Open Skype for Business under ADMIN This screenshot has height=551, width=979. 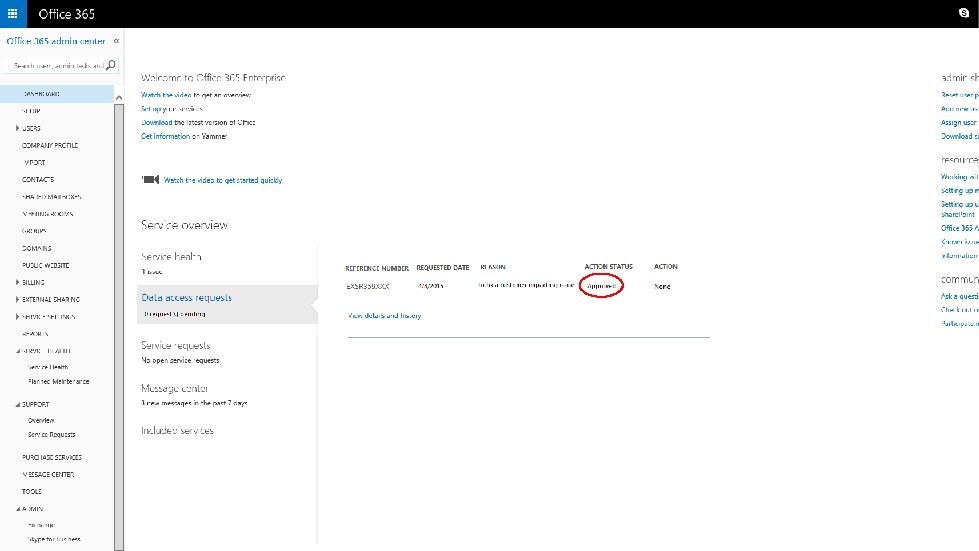54,539
